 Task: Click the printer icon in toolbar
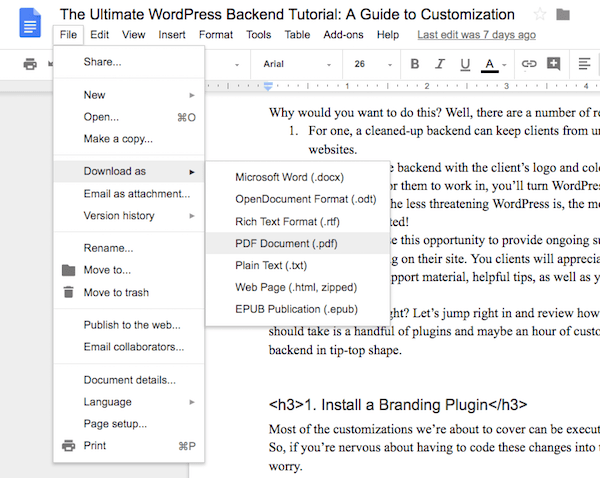point(30,64)
